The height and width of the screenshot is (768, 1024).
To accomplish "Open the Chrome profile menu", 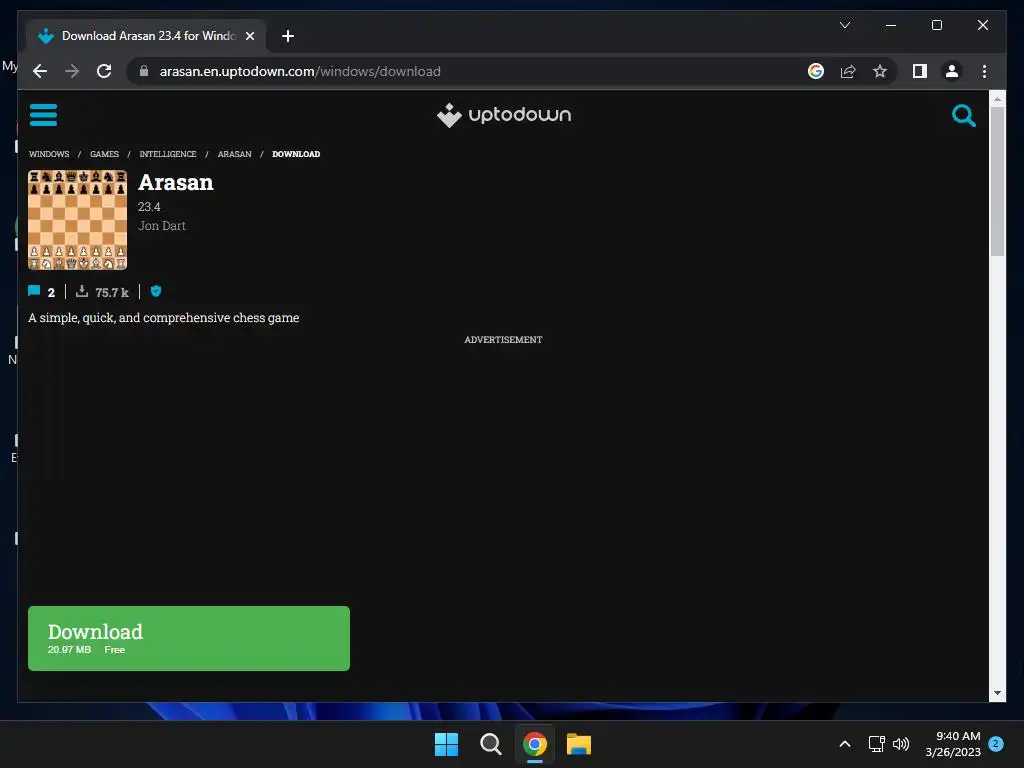I will click(952, 71).
